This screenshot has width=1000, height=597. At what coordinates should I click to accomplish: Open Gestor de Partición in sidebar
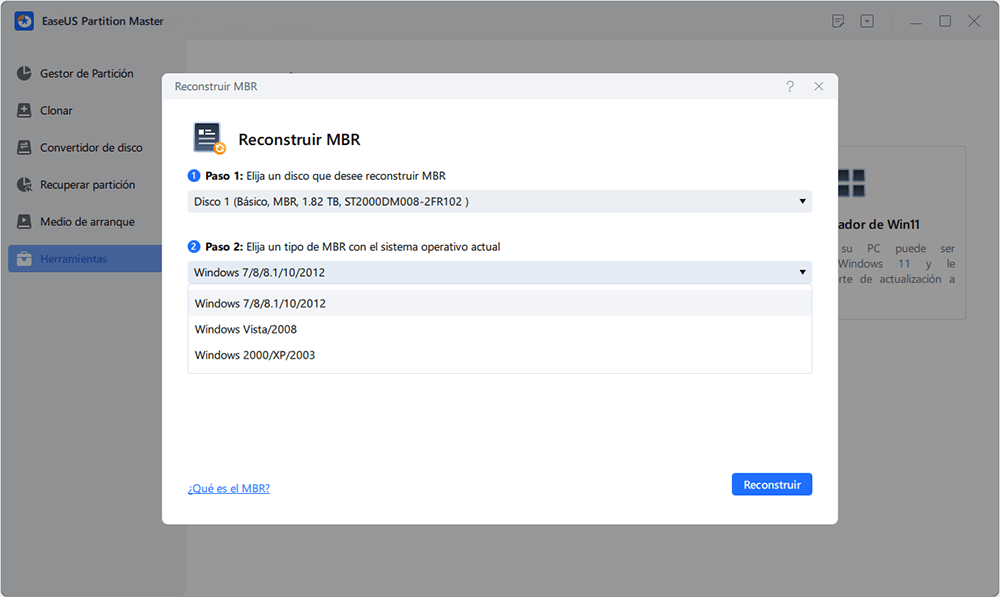point(85,73)
